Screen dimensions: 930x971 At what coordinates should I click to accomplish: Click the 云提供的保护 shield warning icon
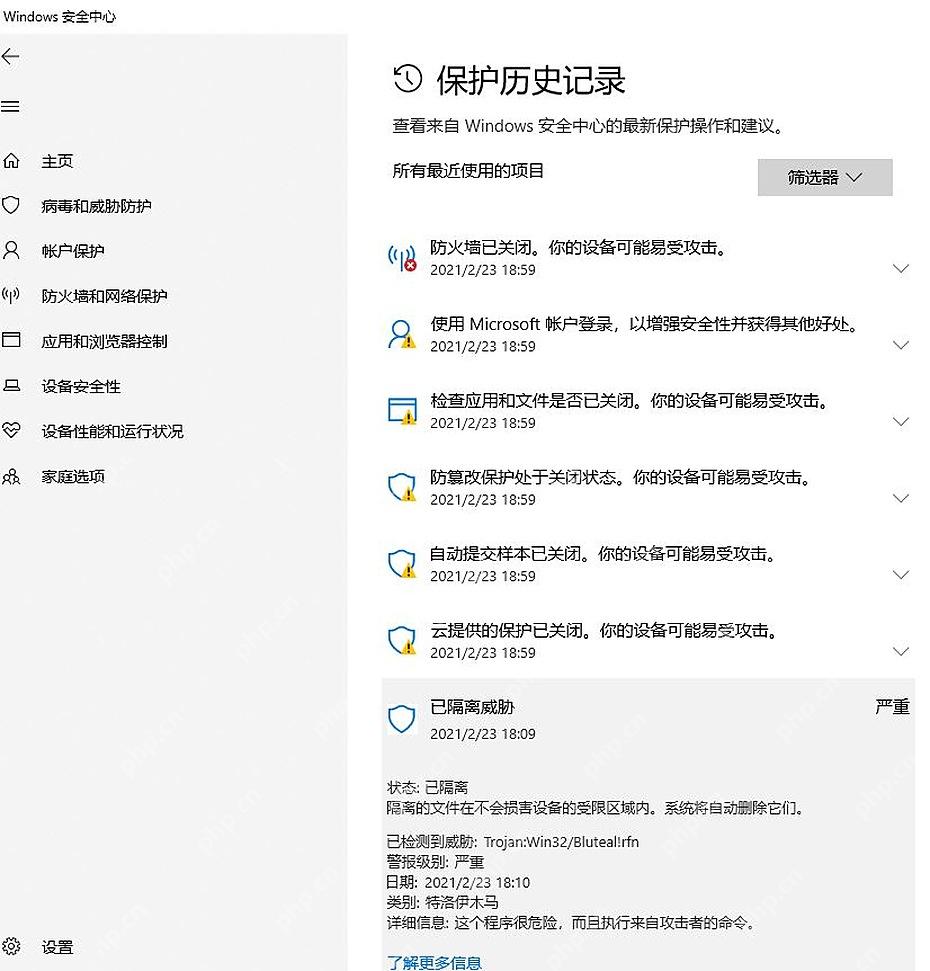[402, 641]
